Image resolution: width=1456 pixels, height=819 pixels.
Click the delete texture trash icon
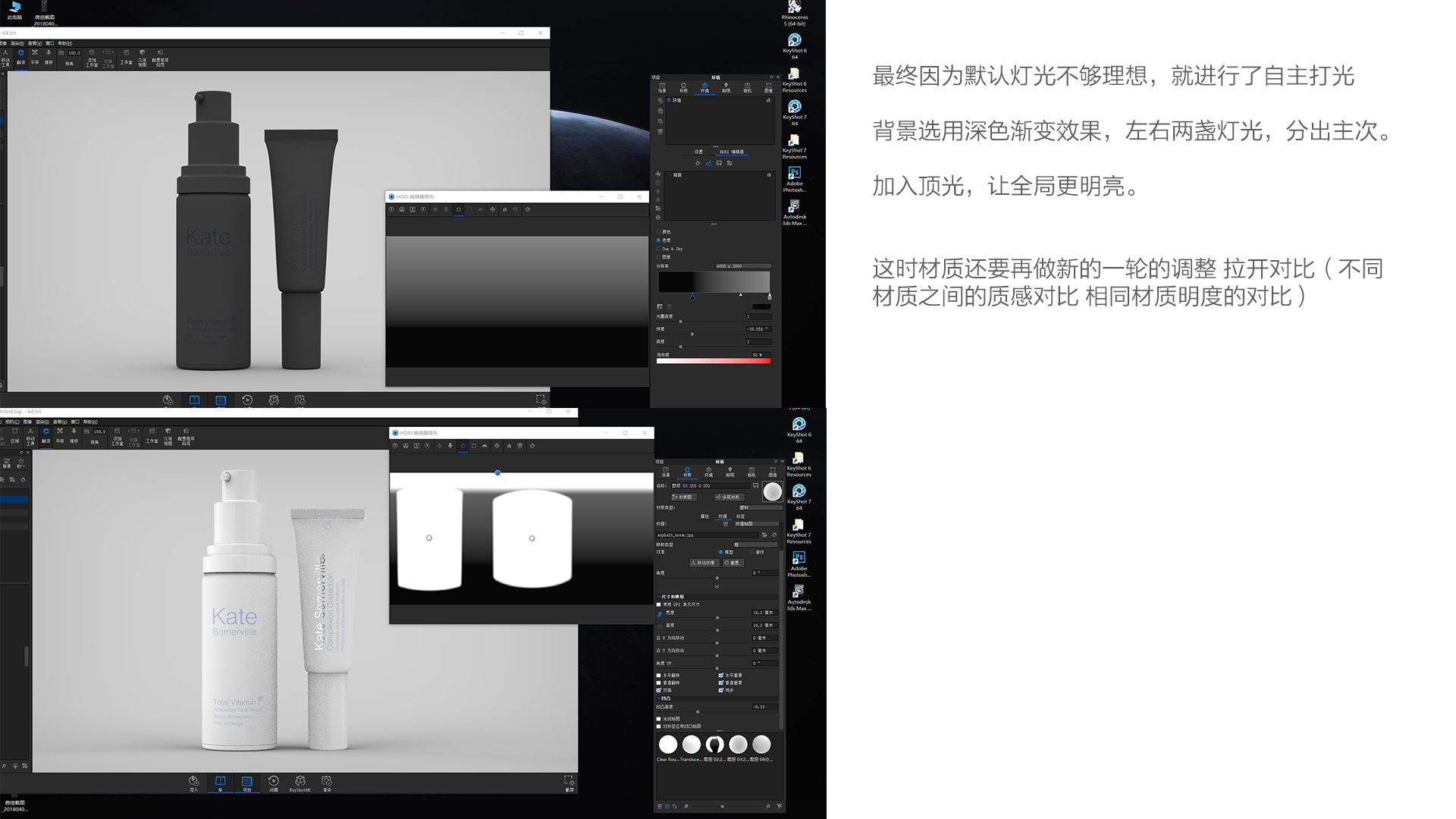point(725,524)
